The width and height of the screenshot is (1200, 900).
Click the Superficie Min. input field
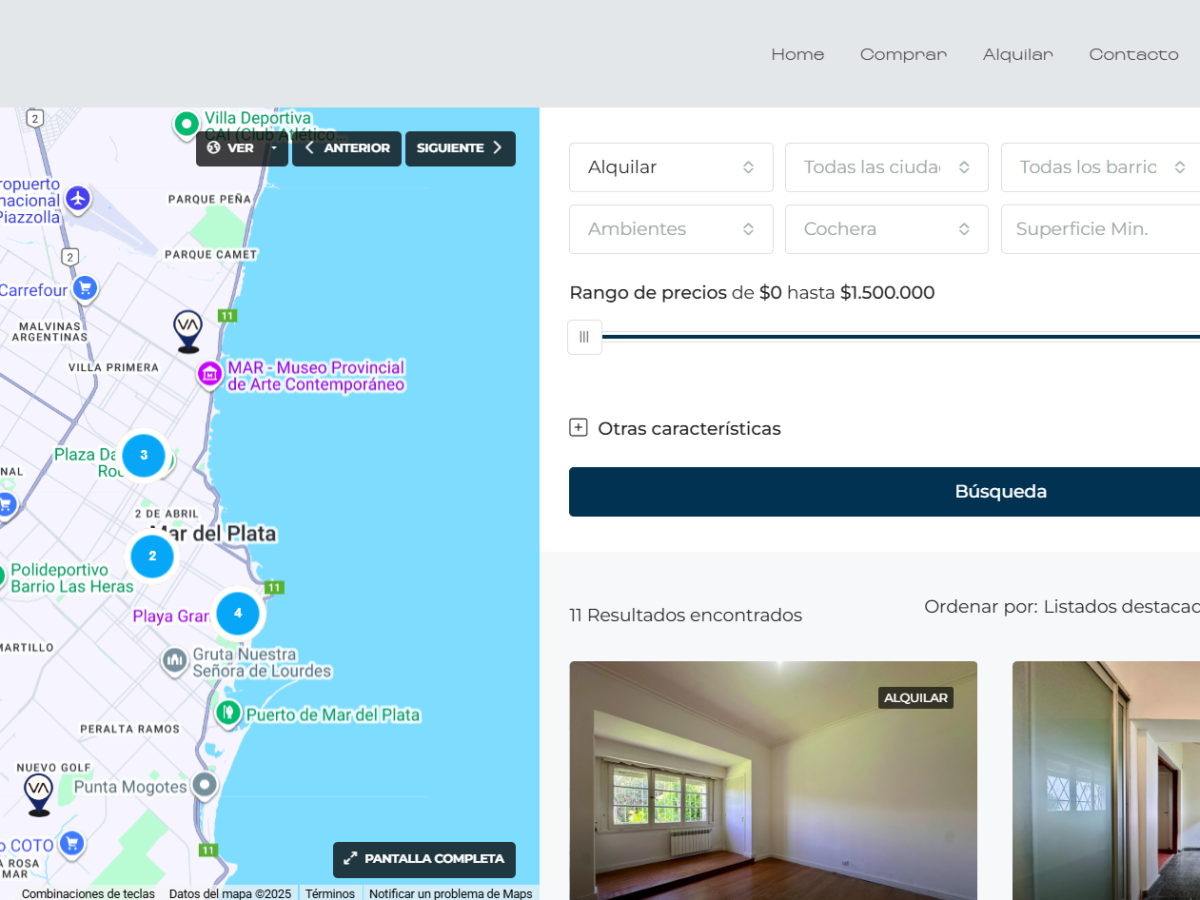(x=1100, y=229)
